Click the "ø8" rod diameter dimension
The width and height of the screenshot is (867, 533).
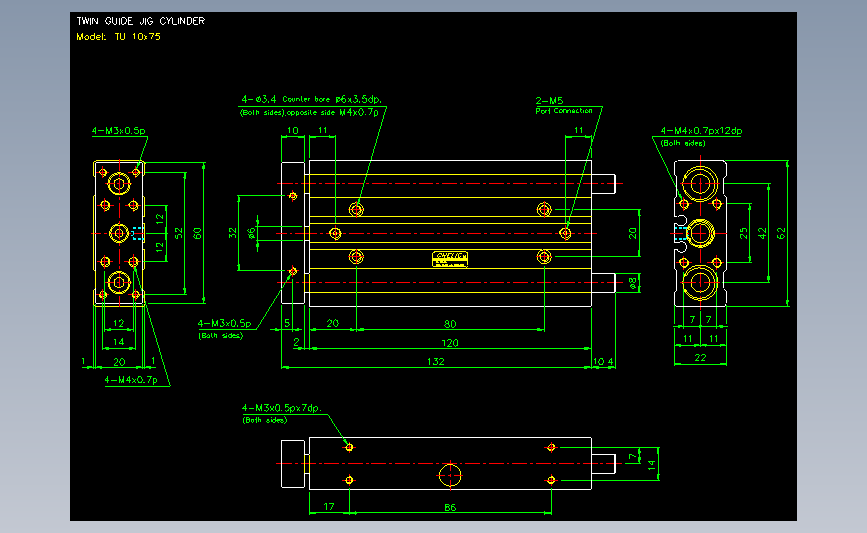tap(633, 283)
